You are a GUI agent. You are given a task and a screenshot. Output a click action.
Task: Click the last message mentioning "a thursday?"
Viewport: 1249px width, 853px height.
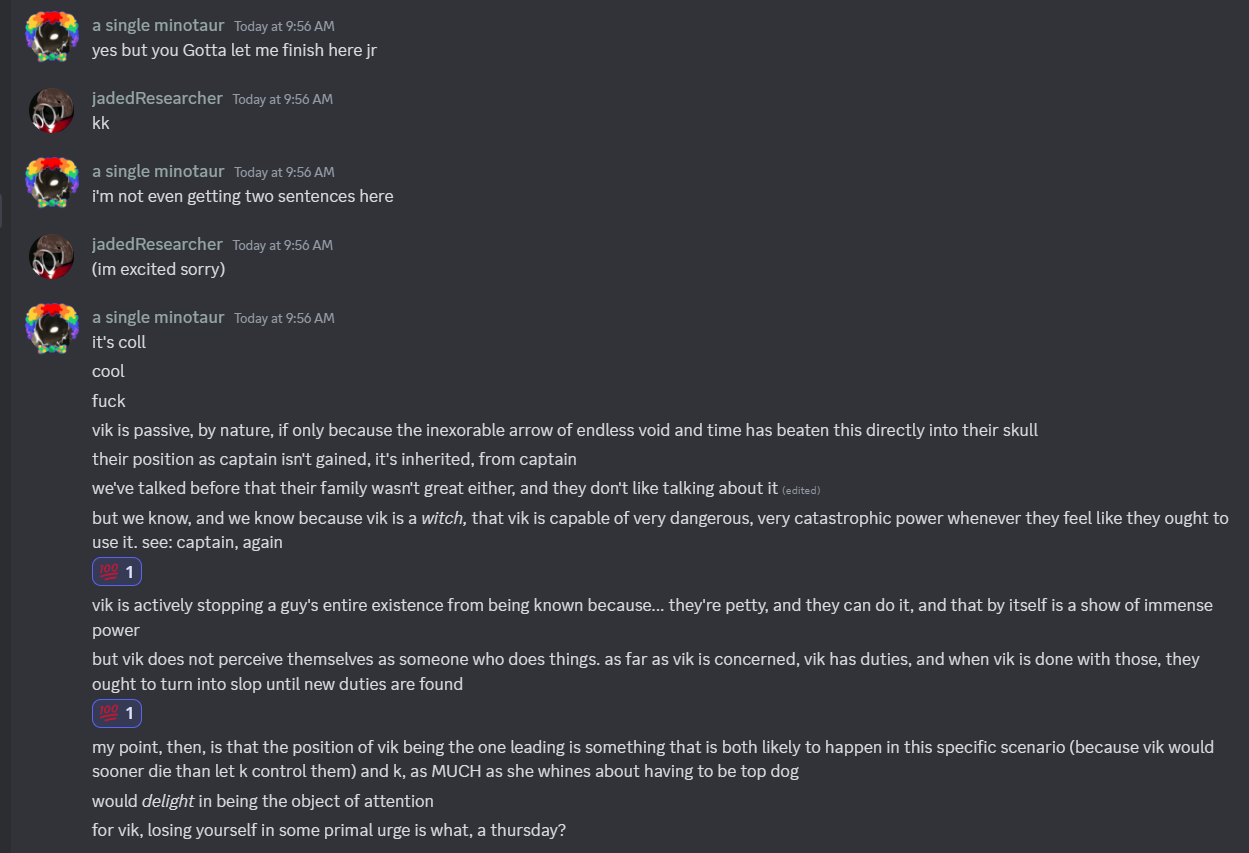330,830
